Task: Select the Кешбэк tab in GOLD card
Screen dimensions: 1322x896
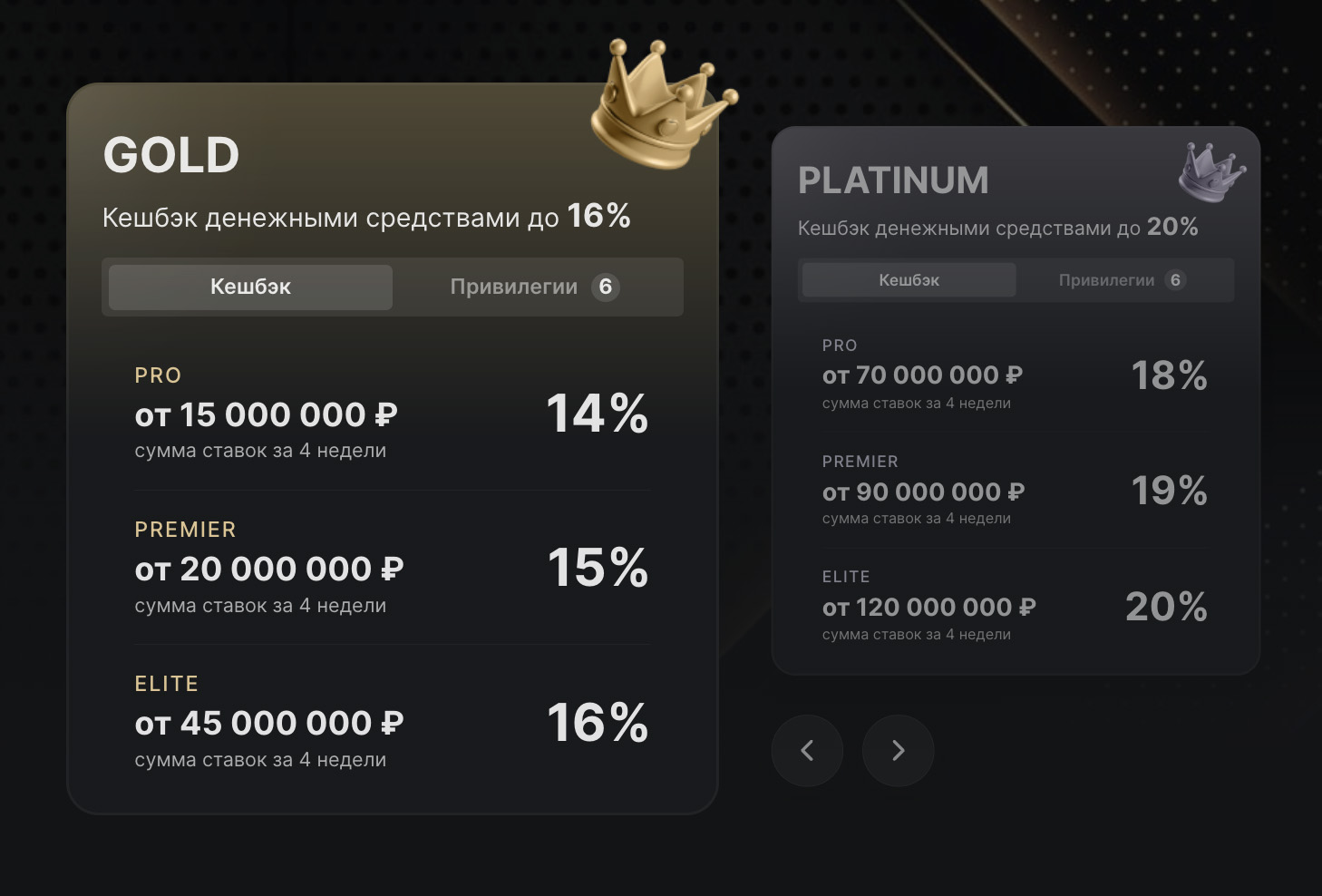Action: 250,287
